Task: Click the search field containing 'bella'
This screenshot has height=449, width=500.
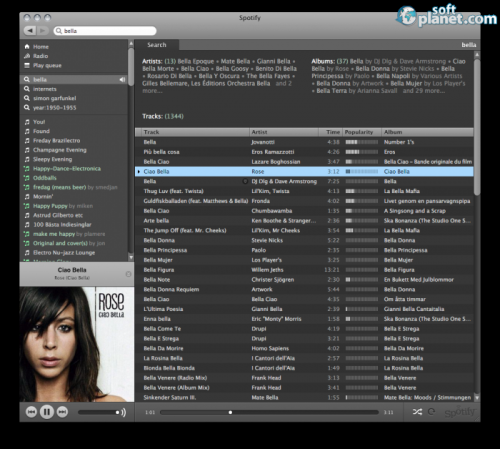Action: click(105, 31)
